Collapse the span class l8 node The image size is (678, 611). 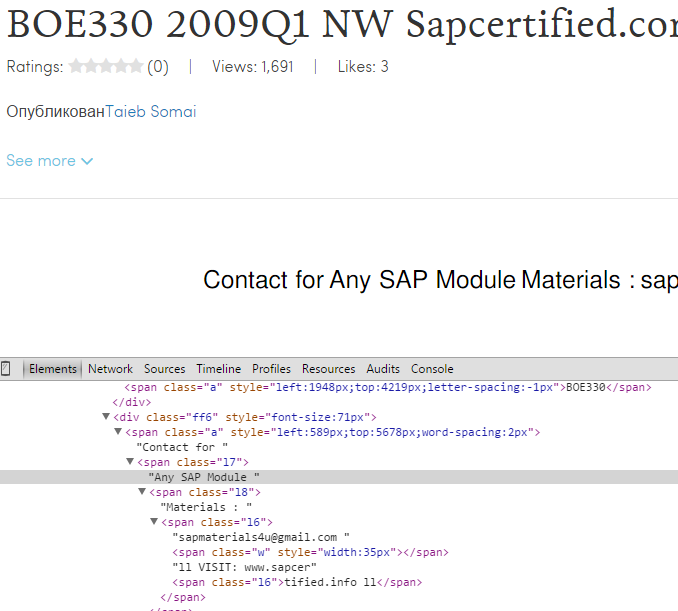point(142,492)
